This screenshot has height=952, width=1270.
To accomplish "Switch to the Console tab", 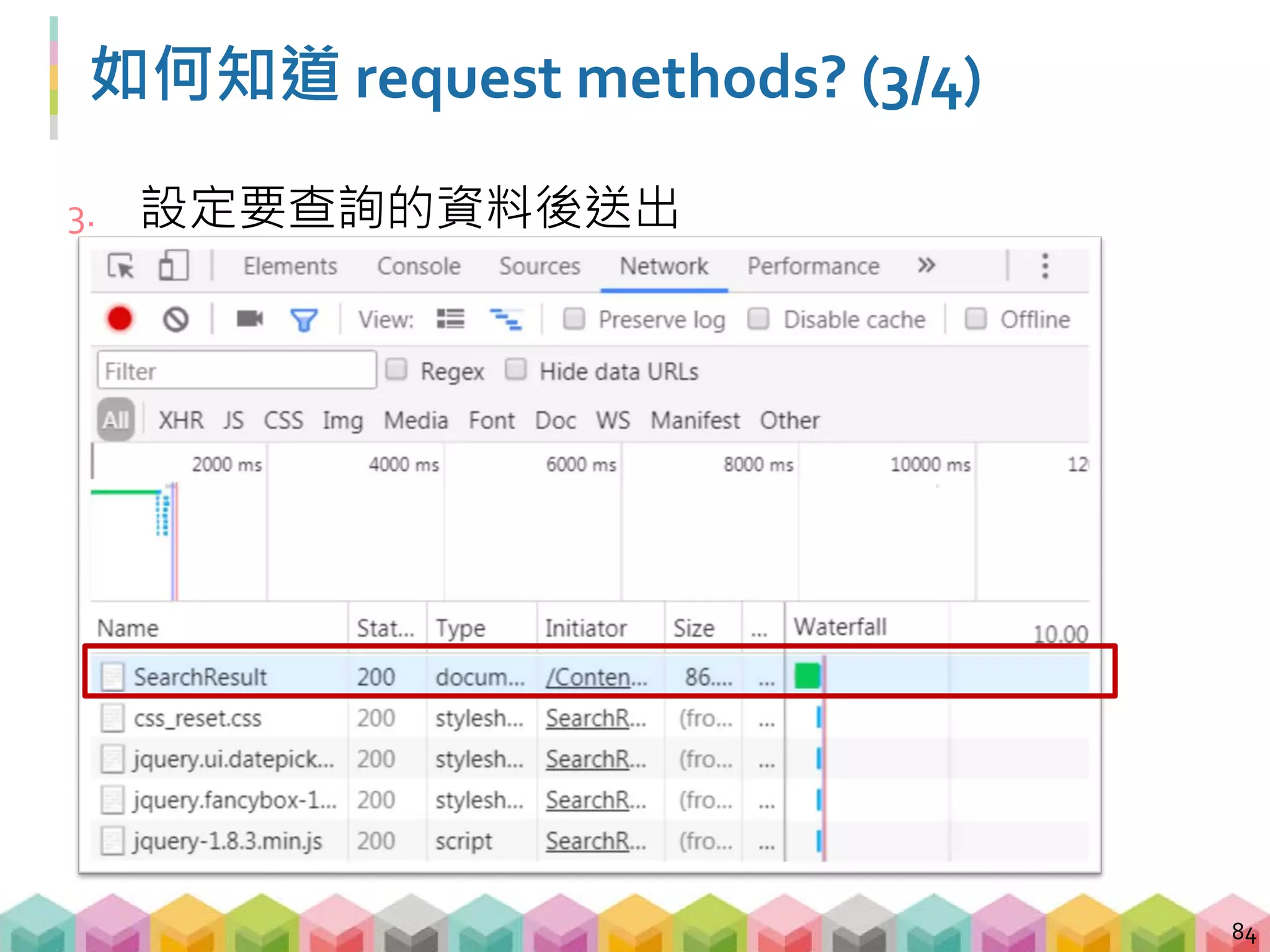I will 419,267.
